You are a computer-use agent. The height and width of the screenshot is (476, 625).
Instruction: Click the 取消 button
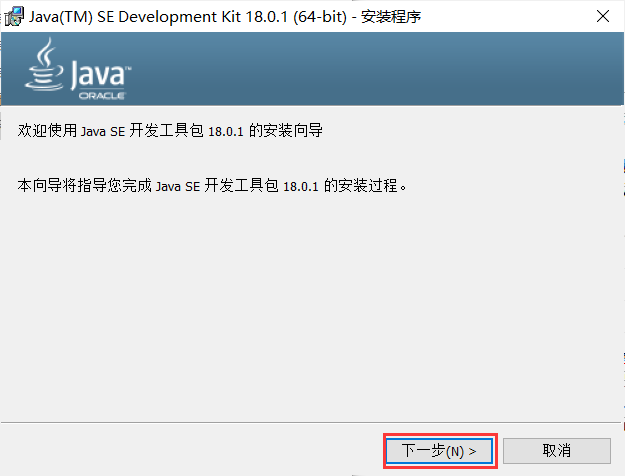pos(556,451)
